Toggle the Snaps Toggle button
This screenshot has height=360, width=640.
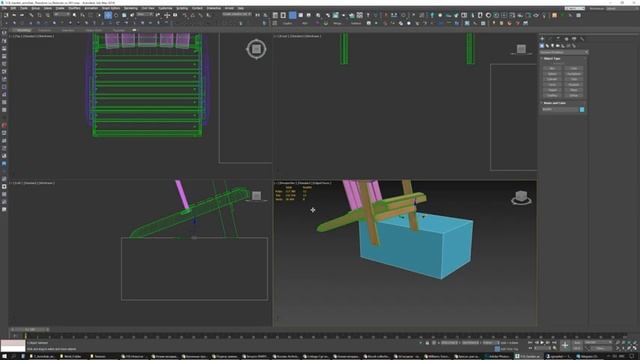[x=184, y=15]
